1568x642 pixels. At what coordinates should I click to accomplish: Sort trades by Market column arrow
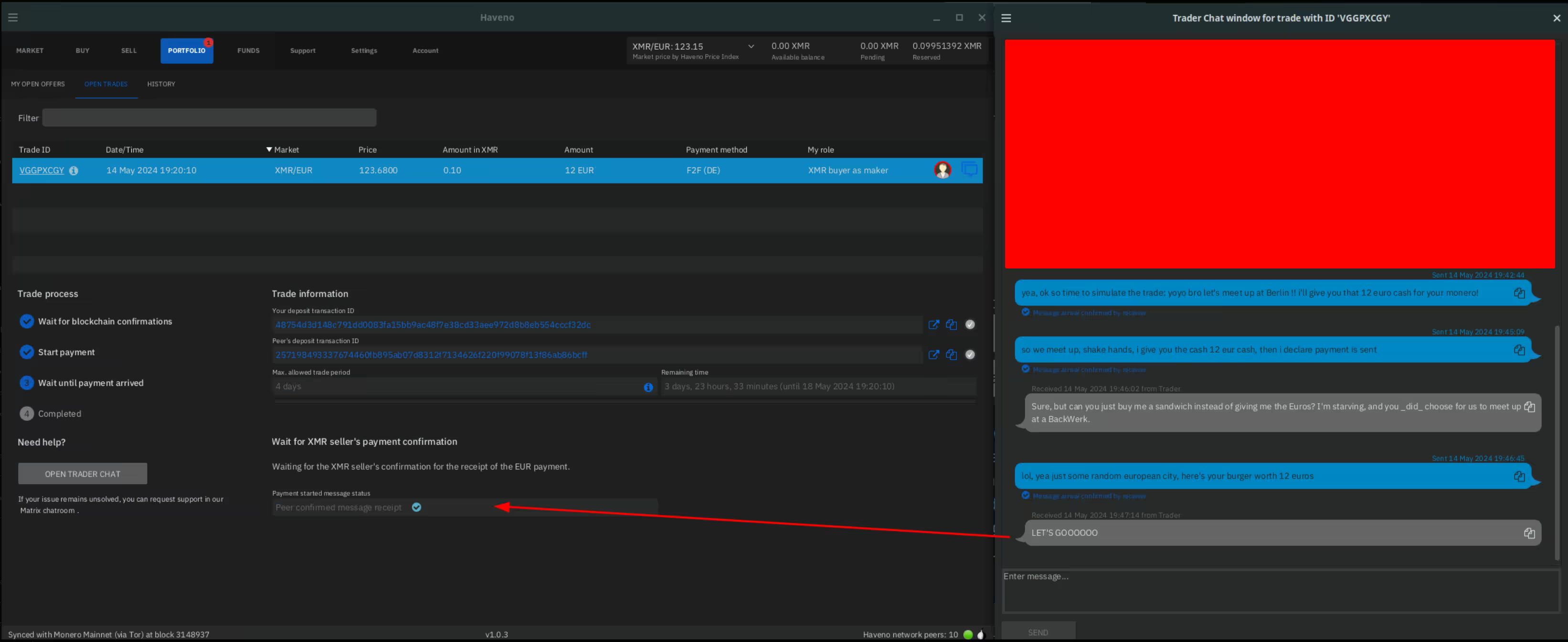point(268,150)
